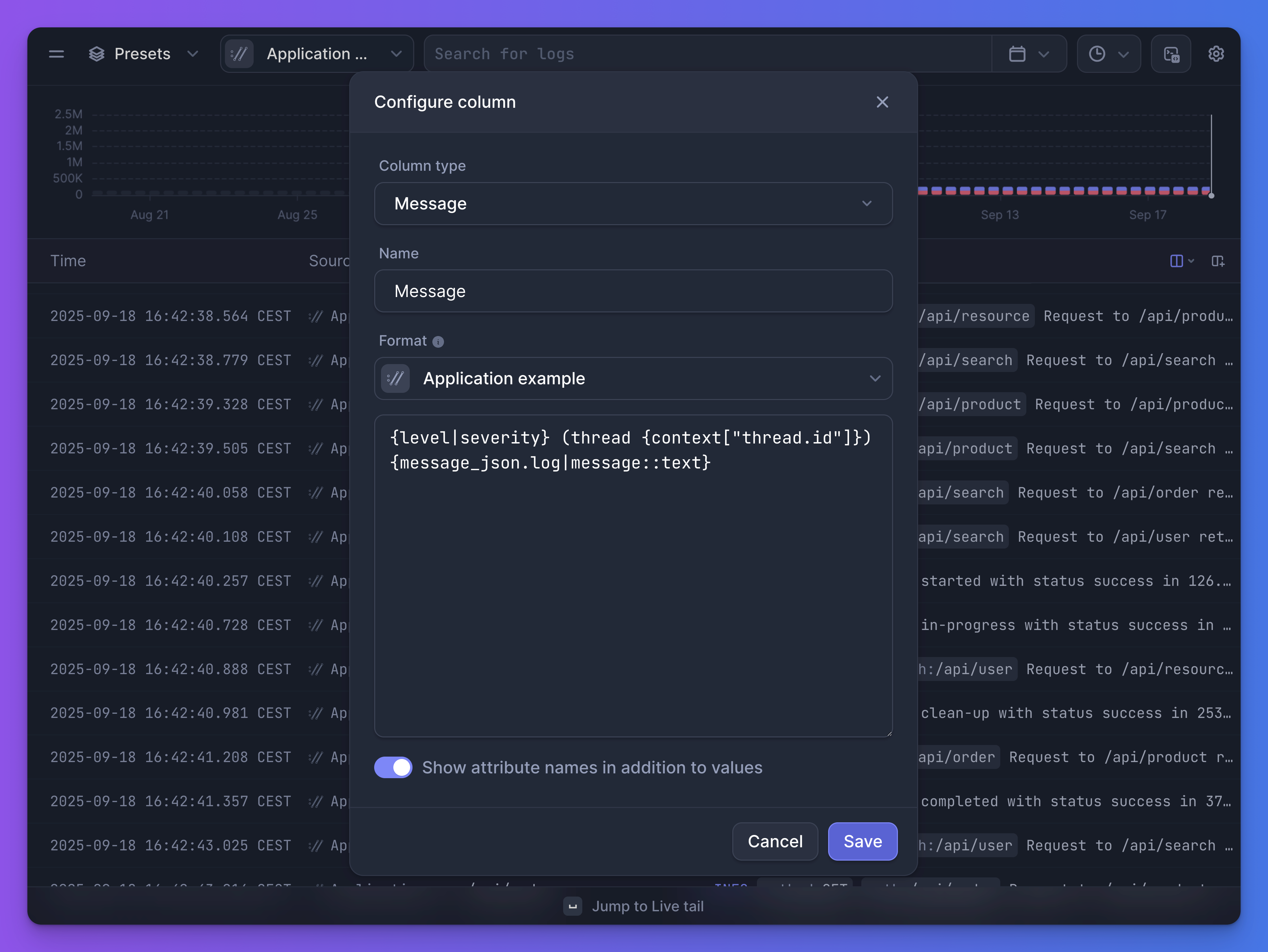Close the Configure column dialog
The image size is (1268, 952).
click(x=882, y=102)
